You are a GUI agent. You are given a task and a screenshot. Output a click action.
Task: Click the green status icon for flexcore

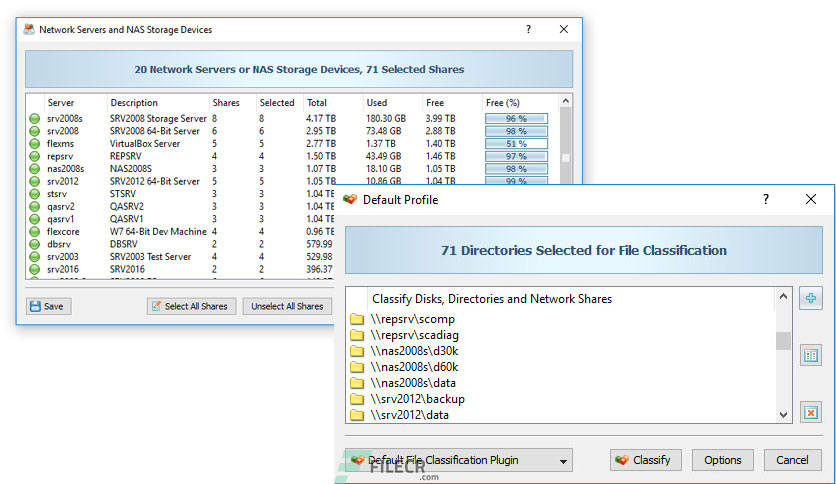[35, 231]
